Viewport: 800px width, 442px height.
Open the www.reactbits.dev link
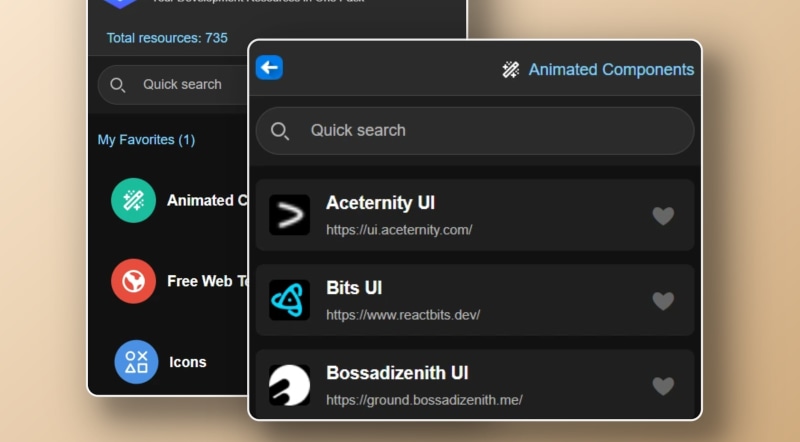coord(403,314)
